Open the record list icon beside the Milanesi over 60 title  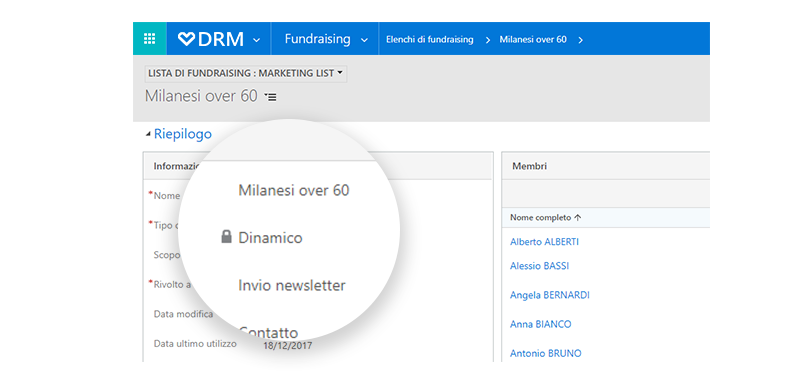[271, 96]
